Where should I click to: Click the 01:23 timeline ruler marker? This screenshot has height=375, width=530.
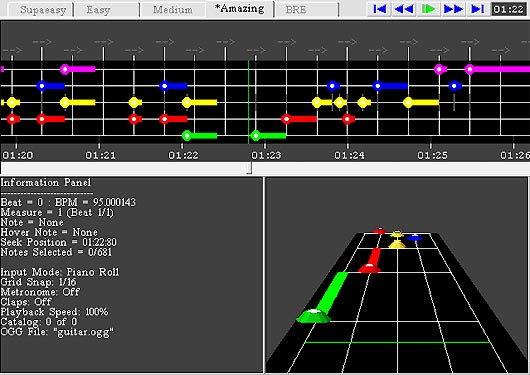(x=266, y=155)
